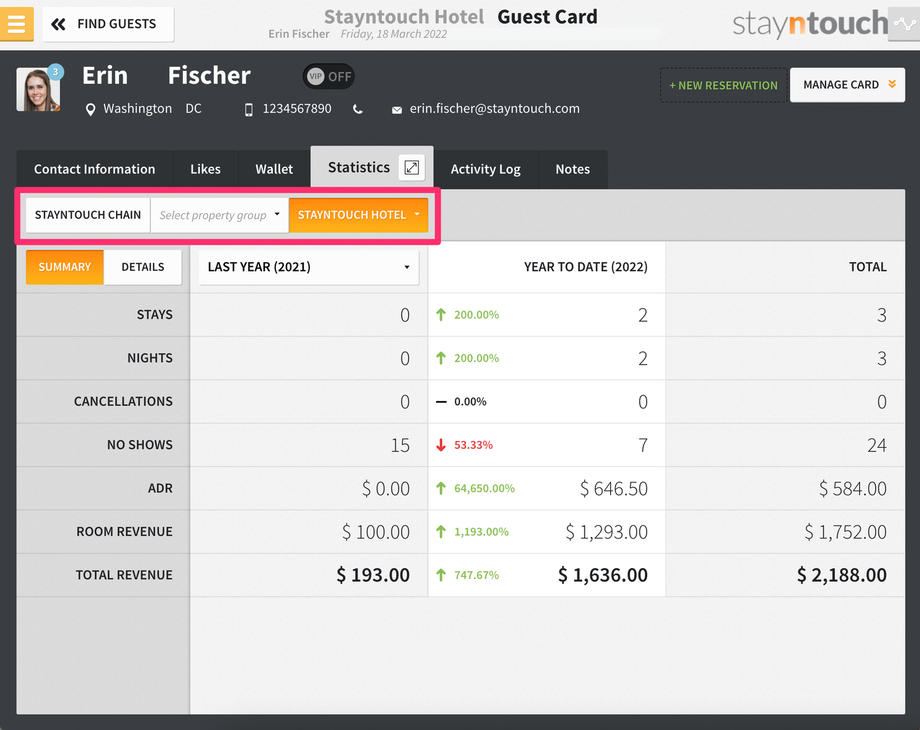Image resolution: width=920 pixels, height=730 pixels.
Task: Click the analytics wave icon beside the logo
Action: [904, 24]
